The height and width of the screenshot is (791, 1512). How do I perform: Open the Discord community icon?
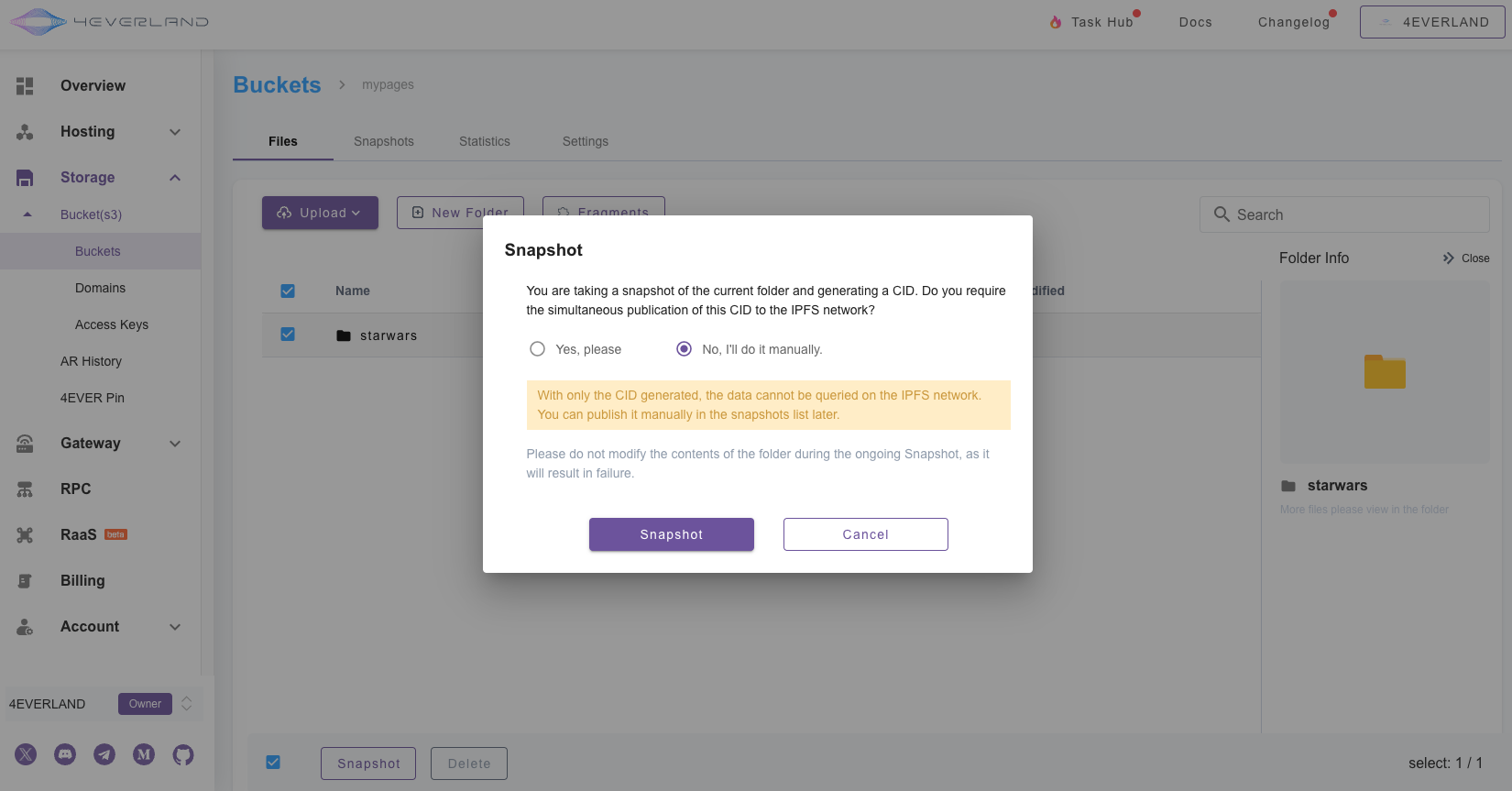(x=65, y=754)
